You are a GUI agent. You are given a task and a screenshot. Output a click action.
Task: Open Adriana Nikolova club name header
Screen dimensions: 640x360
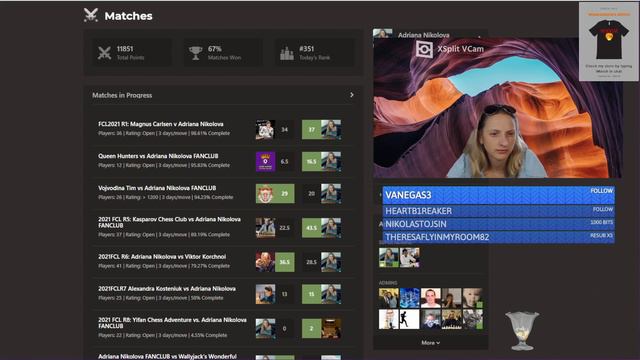point(423,35)
